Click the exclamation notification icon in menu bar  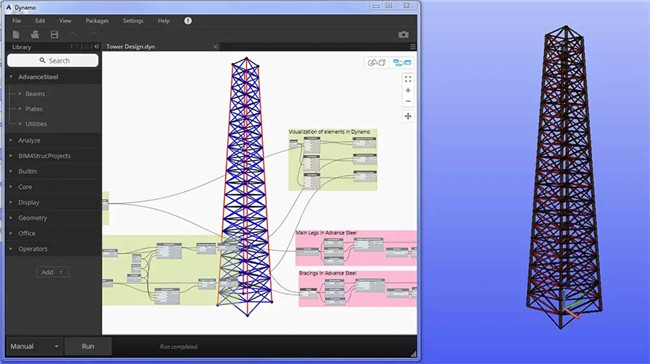pyautogui.click(x=188, y=21)
